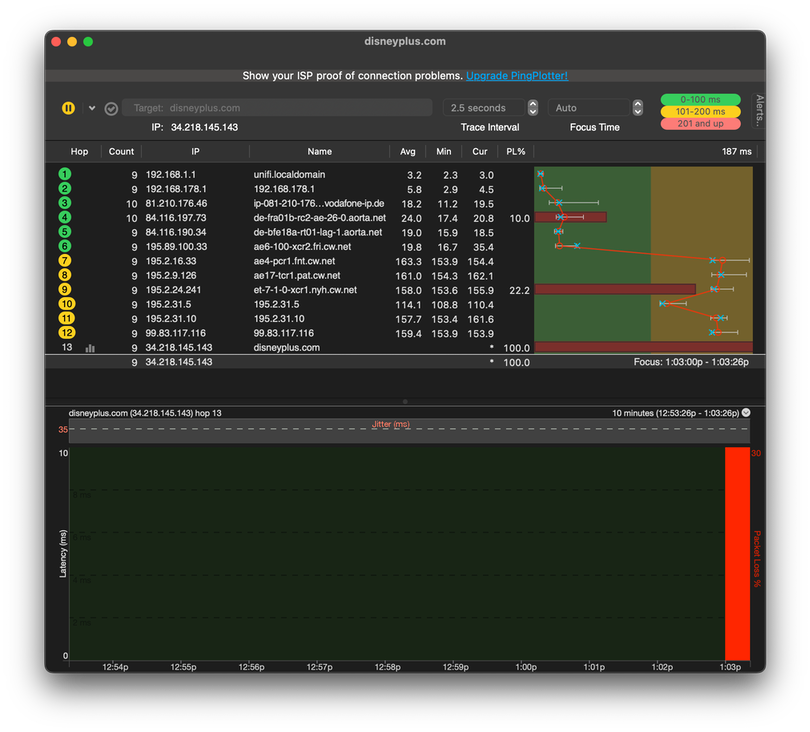This screenshot has height=732, width=810.
Task: Click the hop 9 red packet loss bar
Action: click(615, 289)
